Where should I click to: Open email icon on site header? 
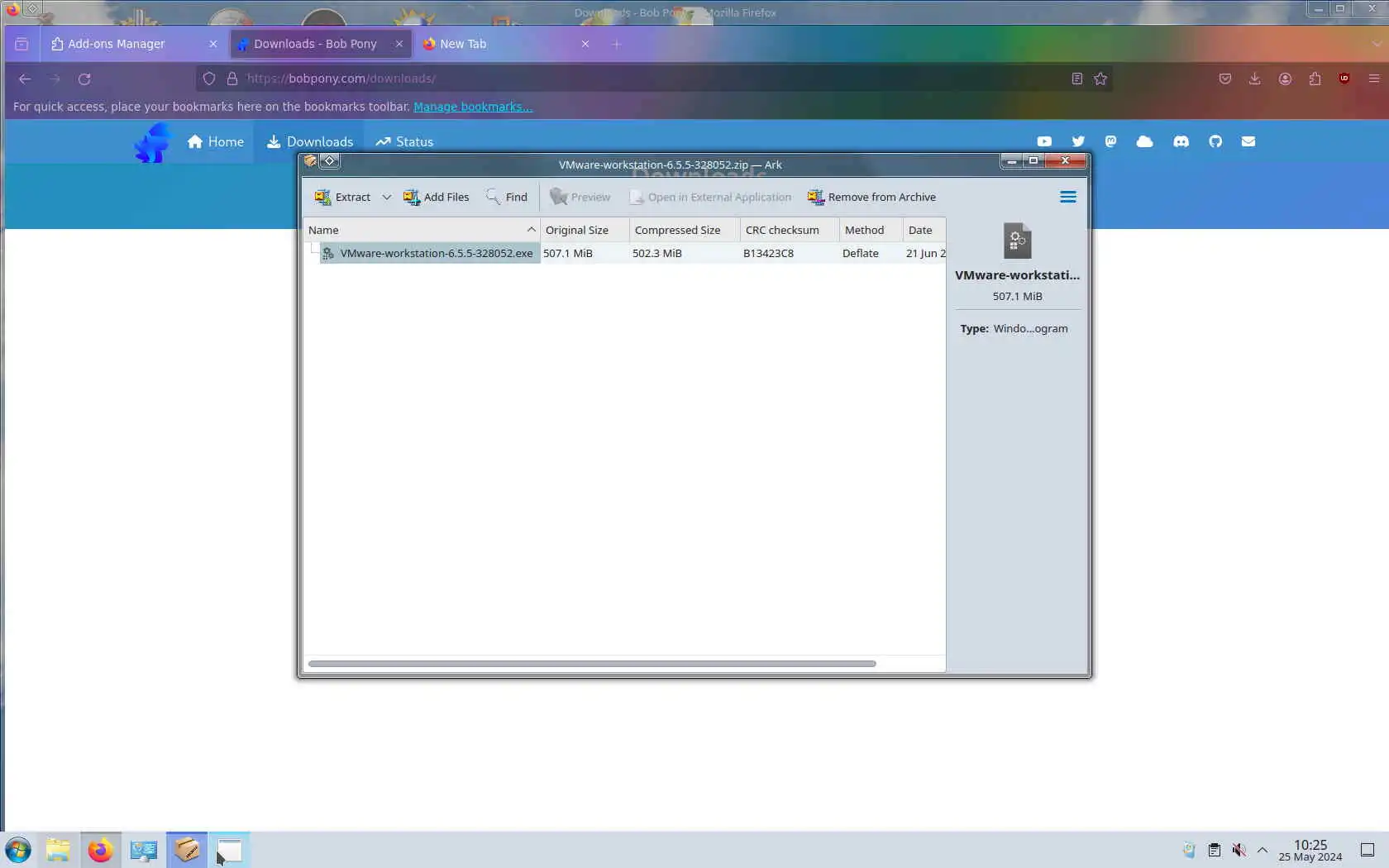(x=1248, y=141)
